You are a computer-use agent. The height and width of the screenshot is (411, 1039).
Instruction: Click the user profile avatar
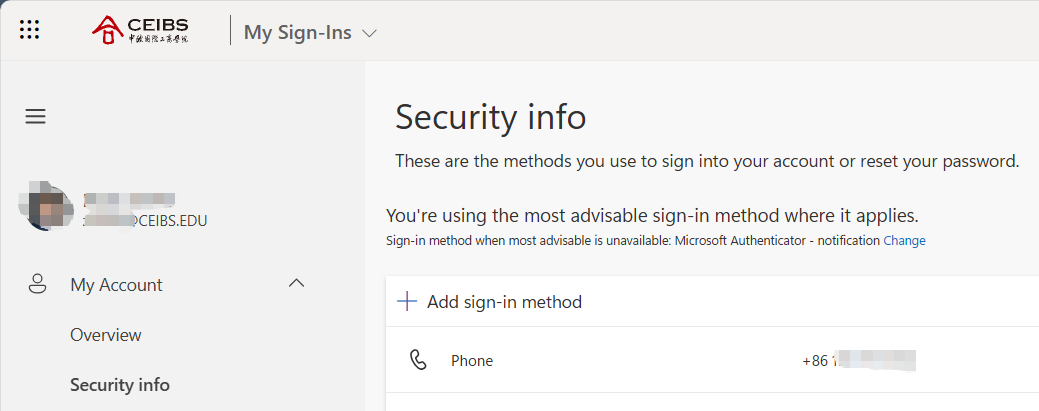click(x=45, y=205)
